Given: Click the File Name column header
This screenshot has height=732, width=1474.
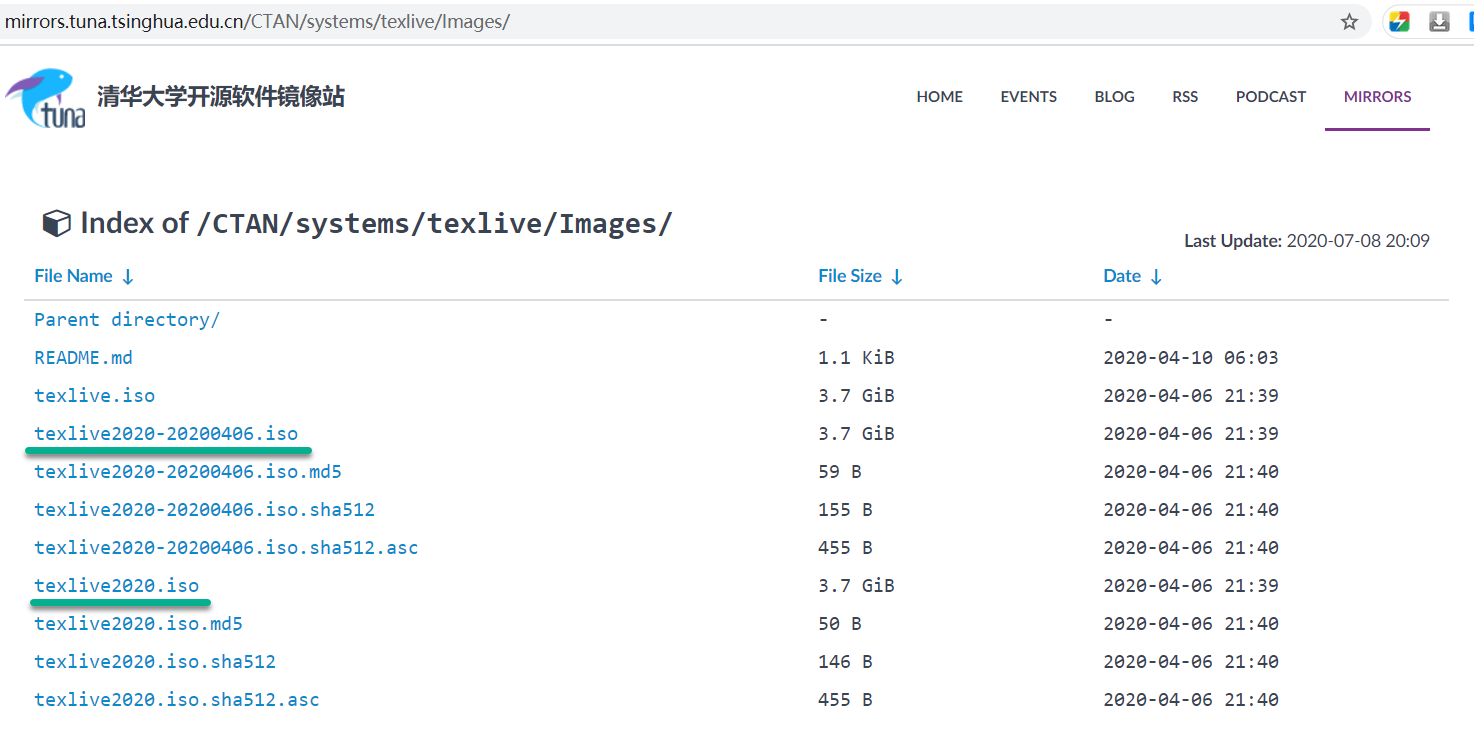Looking at the screenshot, I should point(74,276).
